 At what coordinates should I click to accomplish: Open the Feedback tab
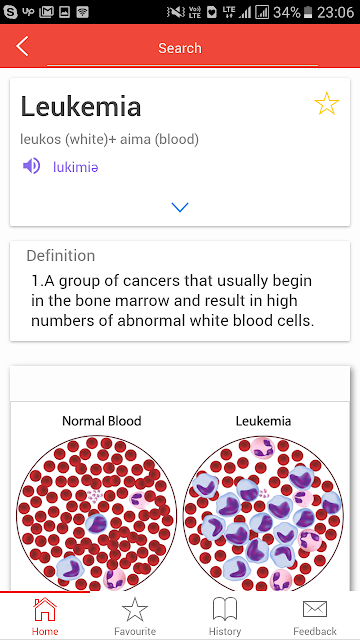pos(315,616)
